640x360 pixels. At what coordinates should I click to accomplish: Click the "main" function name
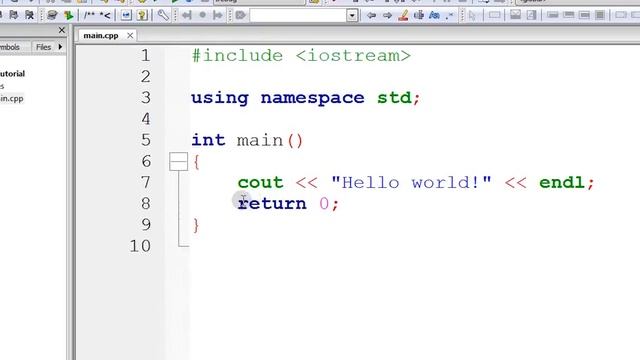[x=260, y=140]
